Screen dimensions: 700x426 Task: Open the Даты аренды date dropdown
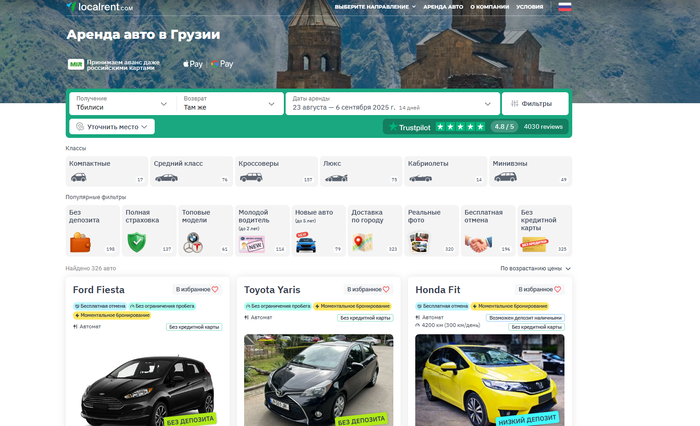[x=392, y=104]
